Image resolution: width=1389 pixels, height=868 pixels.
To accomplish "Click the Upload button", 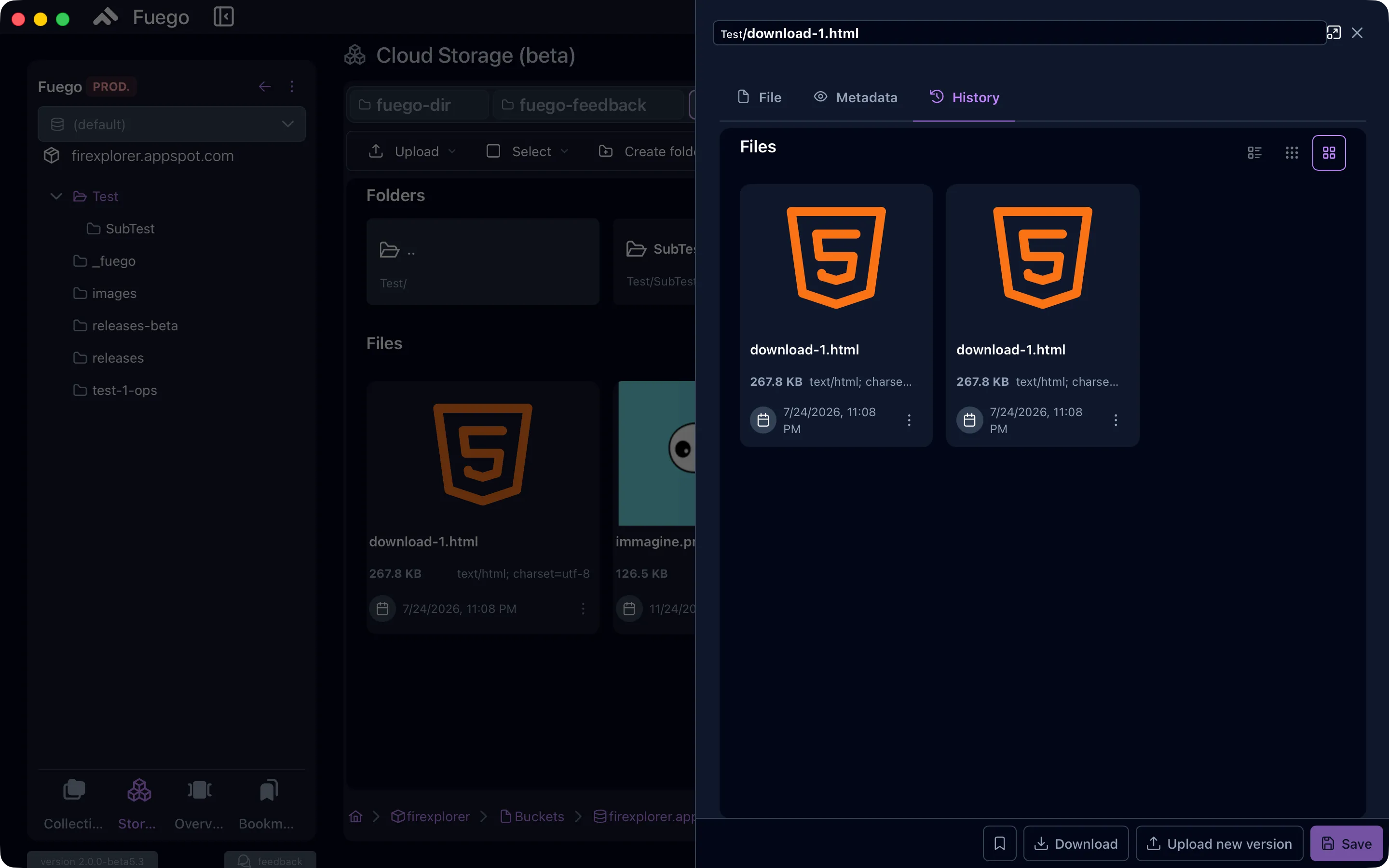I will pyautogui.click(x=411, y=151).
